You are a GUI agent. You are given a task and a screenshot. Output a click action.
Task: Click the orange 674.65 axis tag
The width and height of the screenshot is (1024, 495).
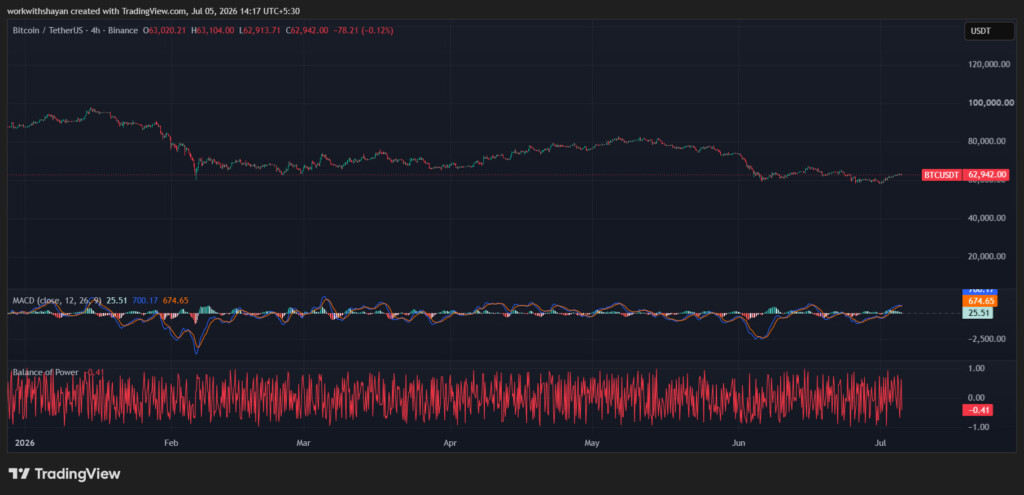tap(980, 301)
